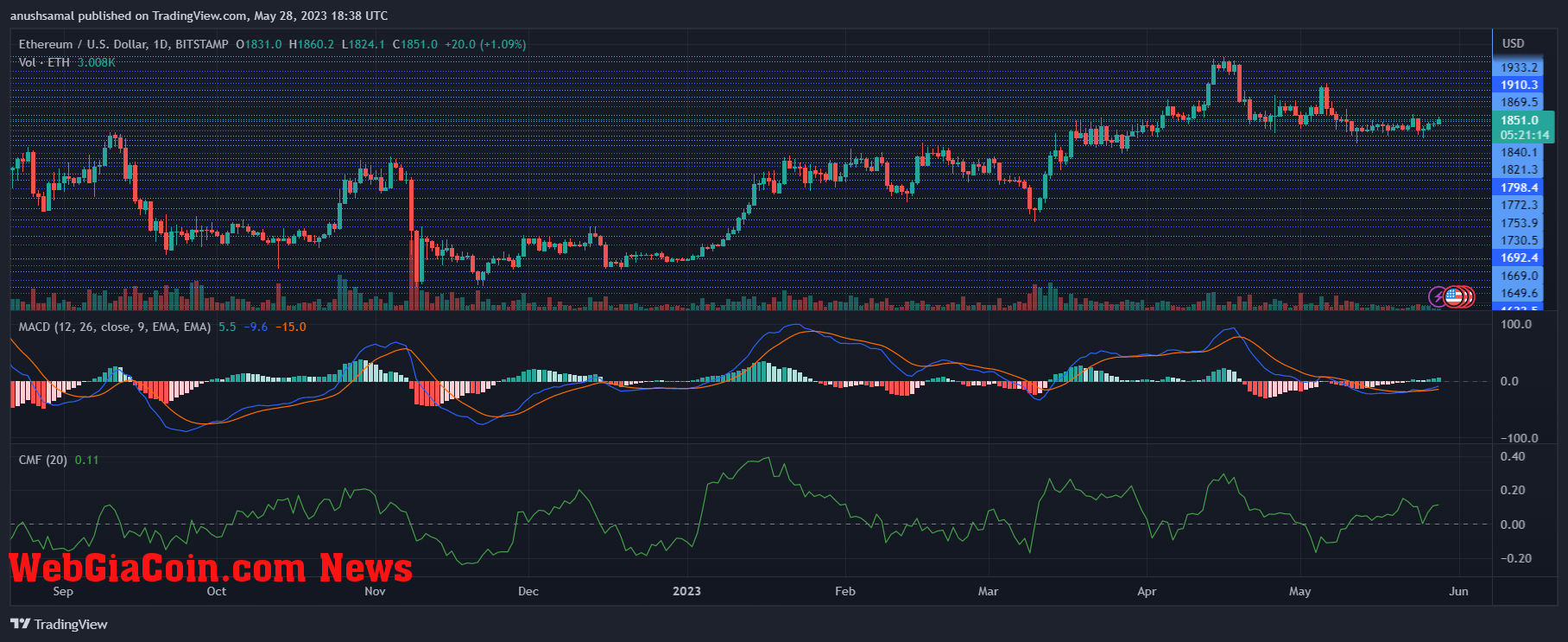This screenshot has height=642, width=1568.
Task: Click the 0.00 CMF scale label
Action: tap(1513, 524)
